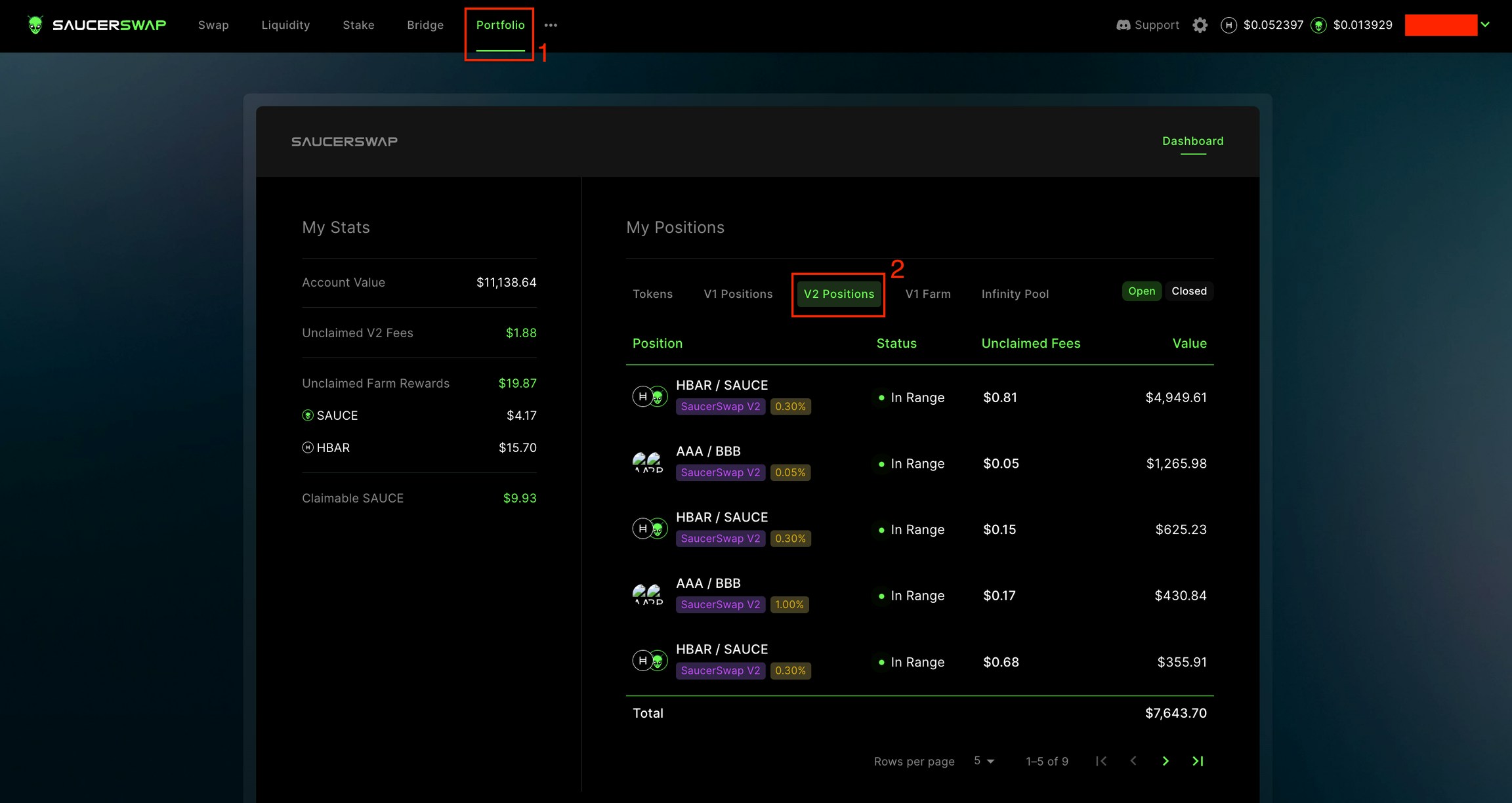Expand the wallet account dropdown chevron

pyautogui.click(x=1485, y=25)
